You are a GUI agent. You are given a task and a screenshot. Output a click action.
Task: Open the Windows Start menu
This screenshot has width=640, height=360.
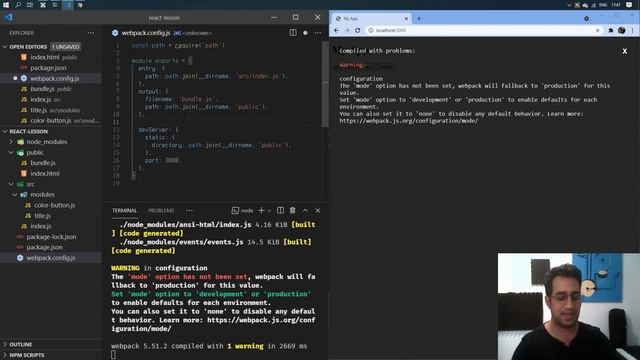(x=6, y=5)
